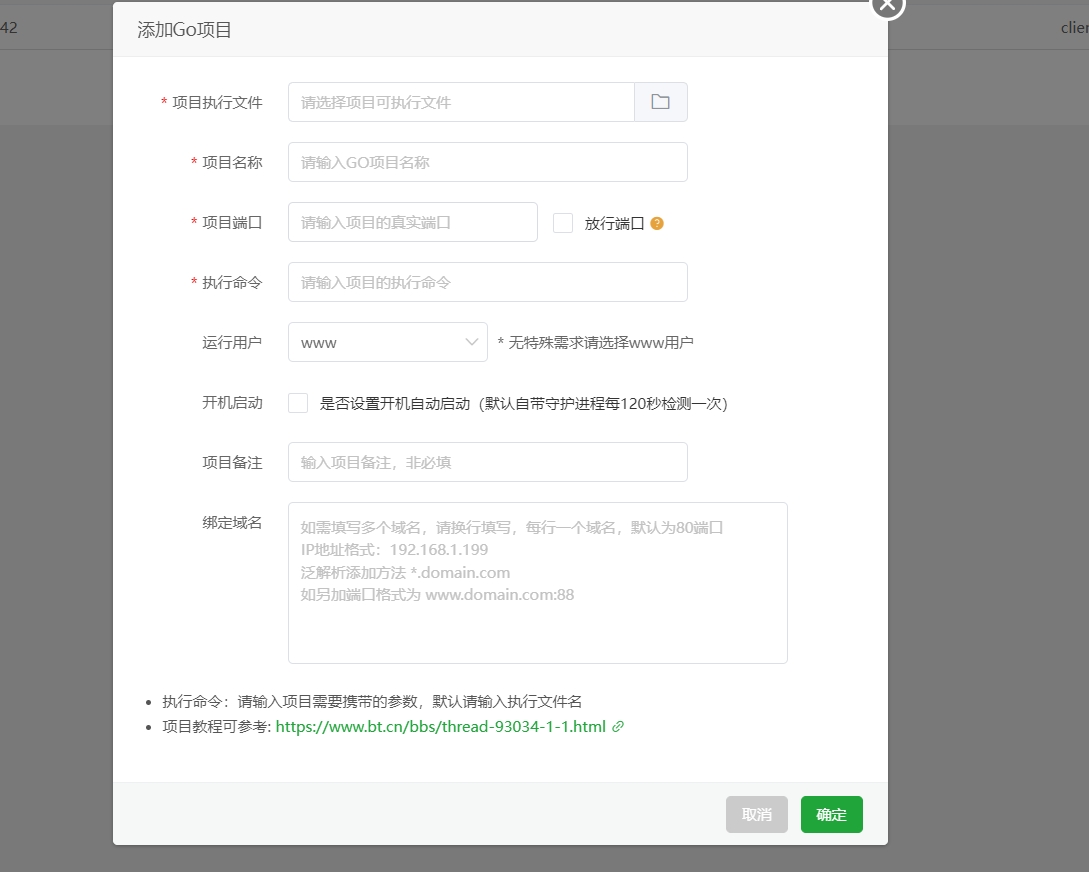Click the 执行命令 hint note at the bottom
This screenshot has width=1089, height=872.
[x=372, y=701]
